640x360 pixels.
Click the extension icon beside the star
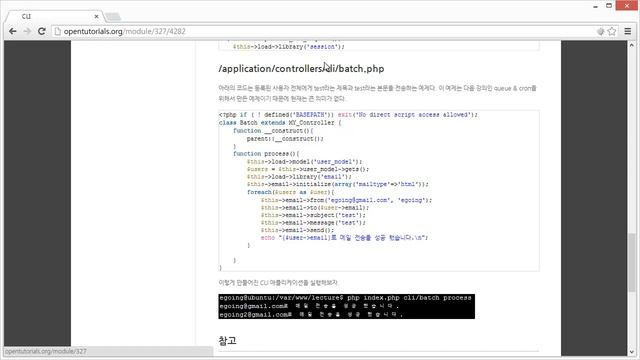[x=600, y=31]
